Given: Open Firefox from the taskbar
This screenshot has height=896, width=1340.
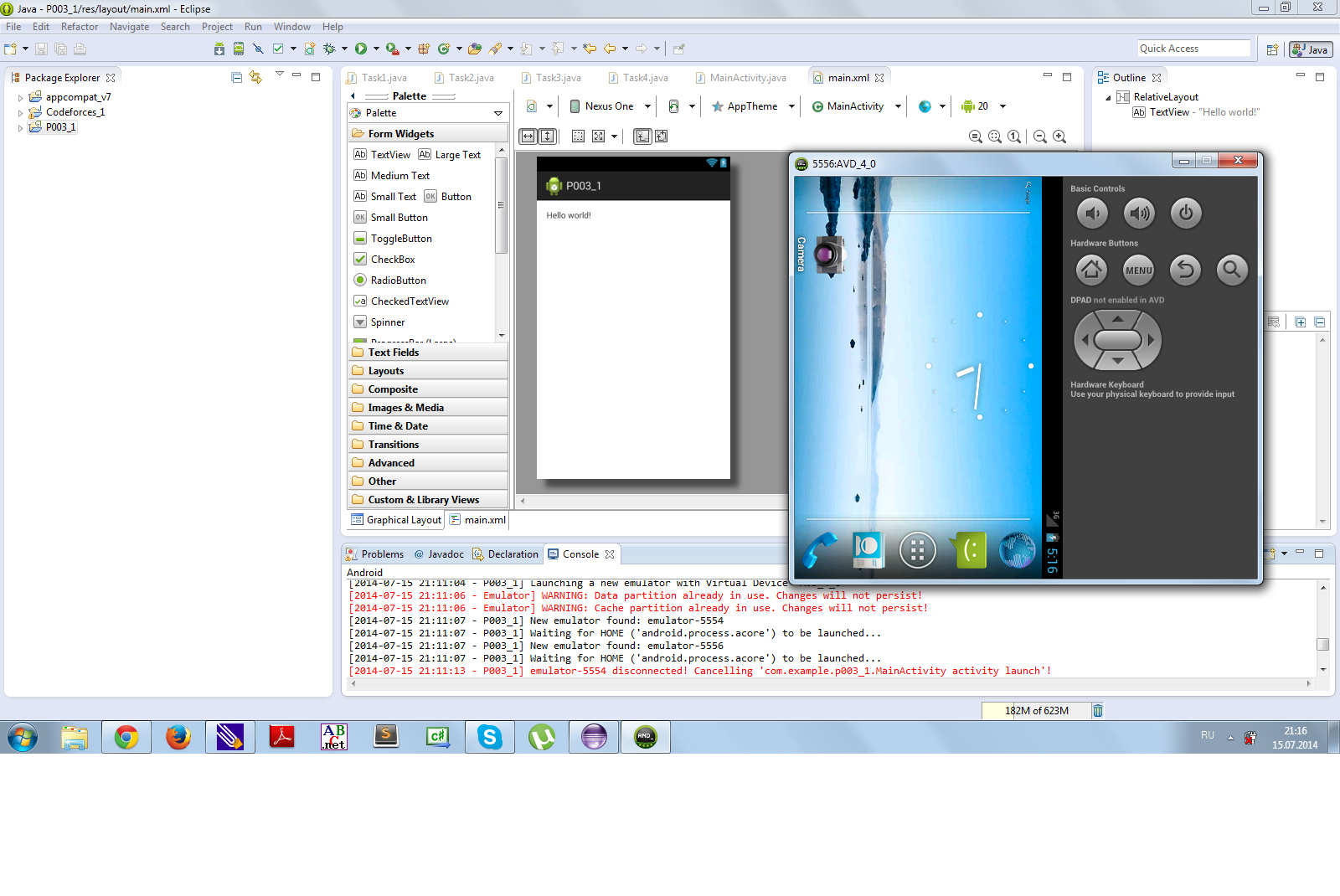Looking at the screenshot, I should 178,737.
